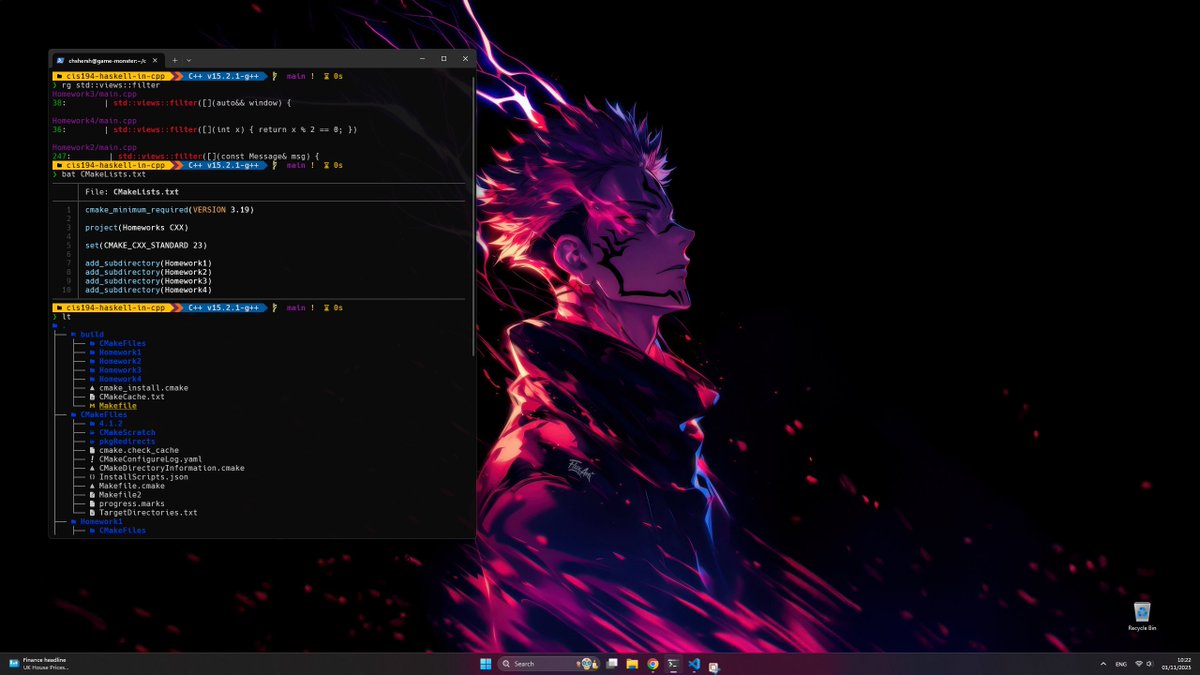Viewport: 1200px width, 675px height.
Task: Click the file icon beside TargetDirectories.txt
Action: pos(92,513)
